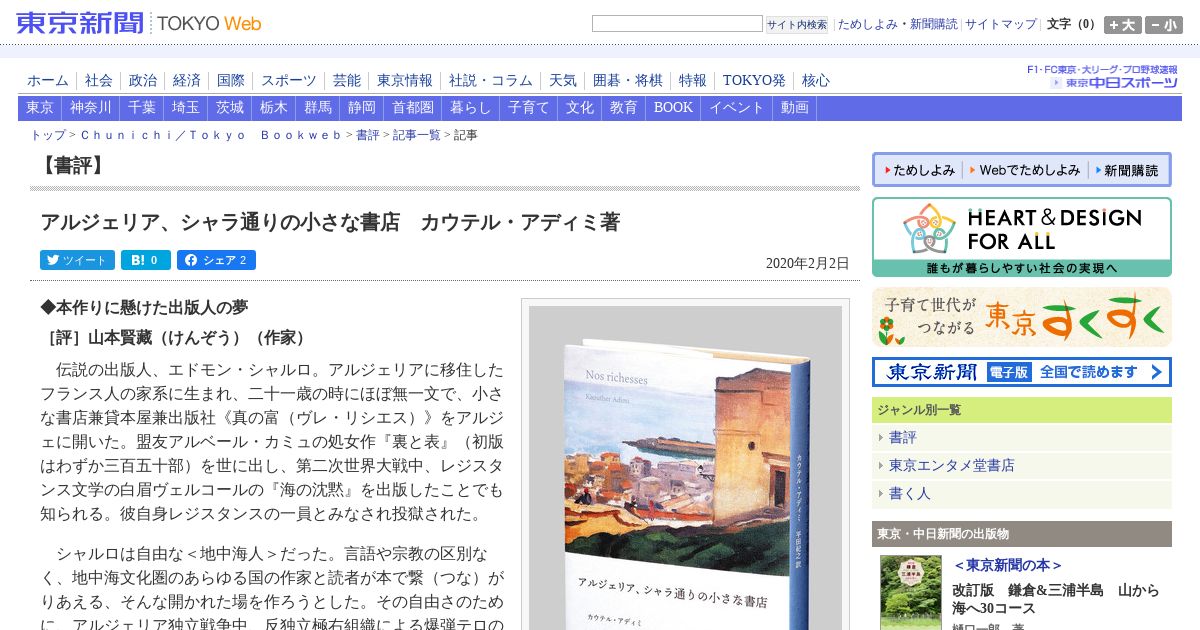Viewport: 1200px width, 630px height.
Task: Tweet this article via Twitter button
Action: tap(77, 260)
